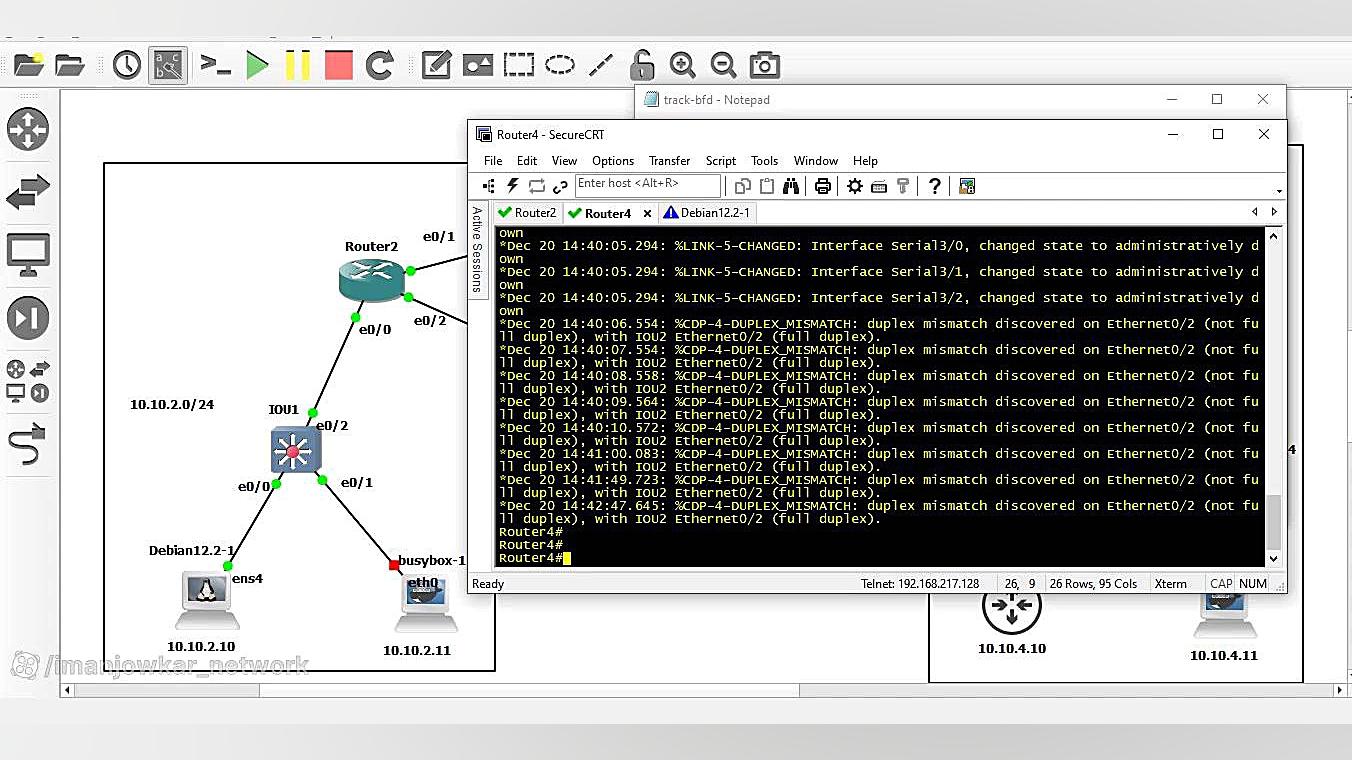Open SecureCRT Transfer menu
Image resolution: width=1352 pixels, height=760 pixels.
tap(669, 161)
